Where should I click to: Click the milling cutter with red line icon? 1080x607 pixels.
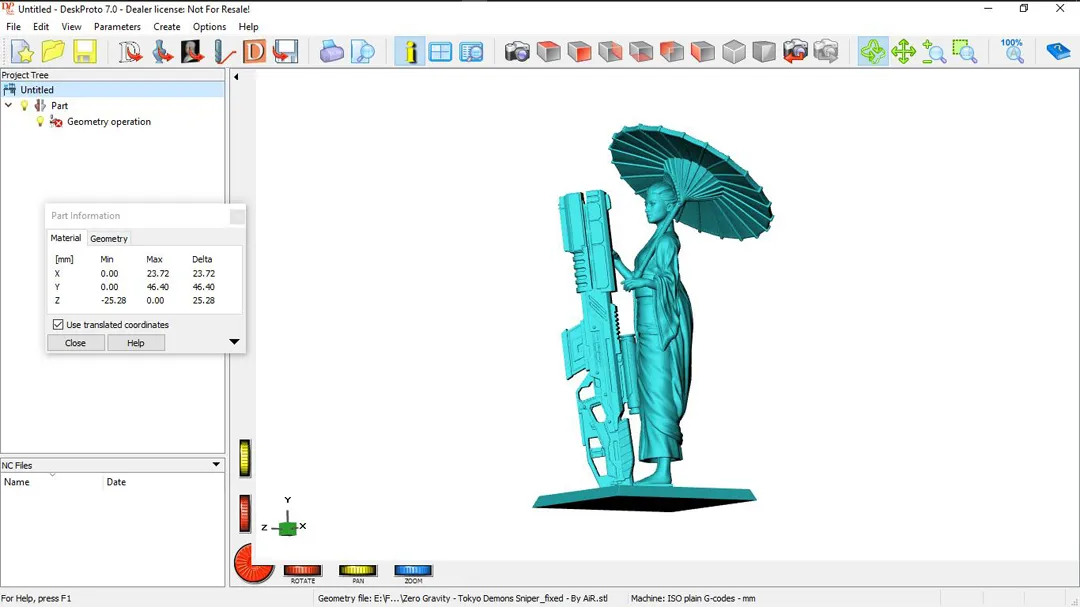click(223, 52)
